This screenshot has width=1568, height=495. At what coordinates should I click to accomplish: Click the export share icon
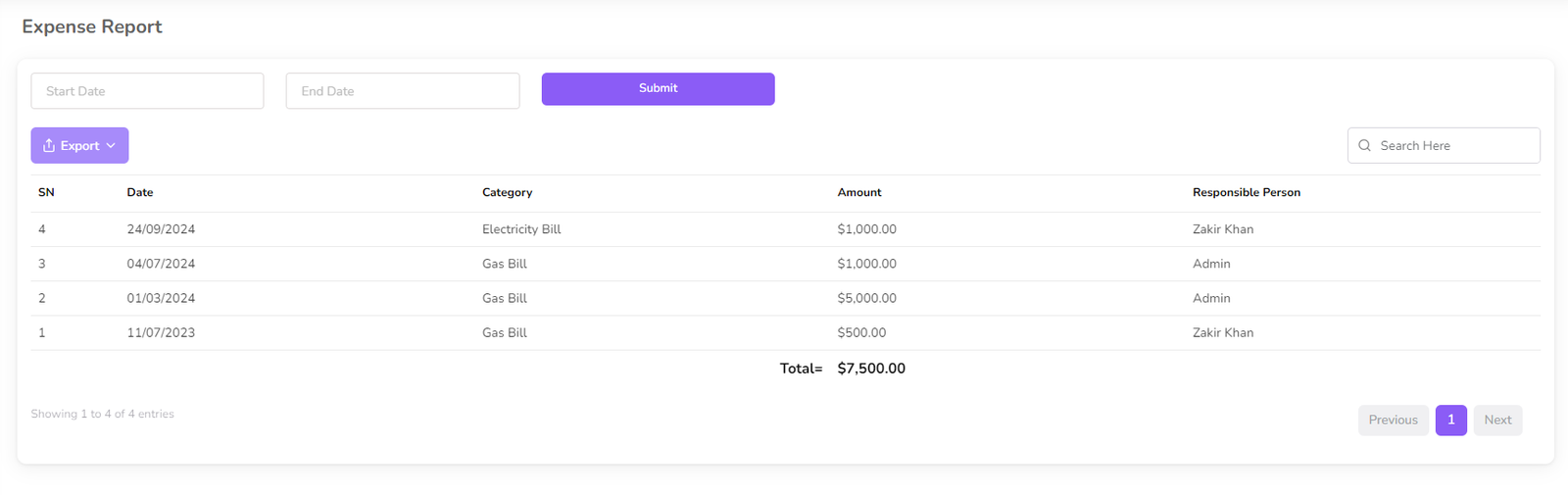(x=49, y=146)
